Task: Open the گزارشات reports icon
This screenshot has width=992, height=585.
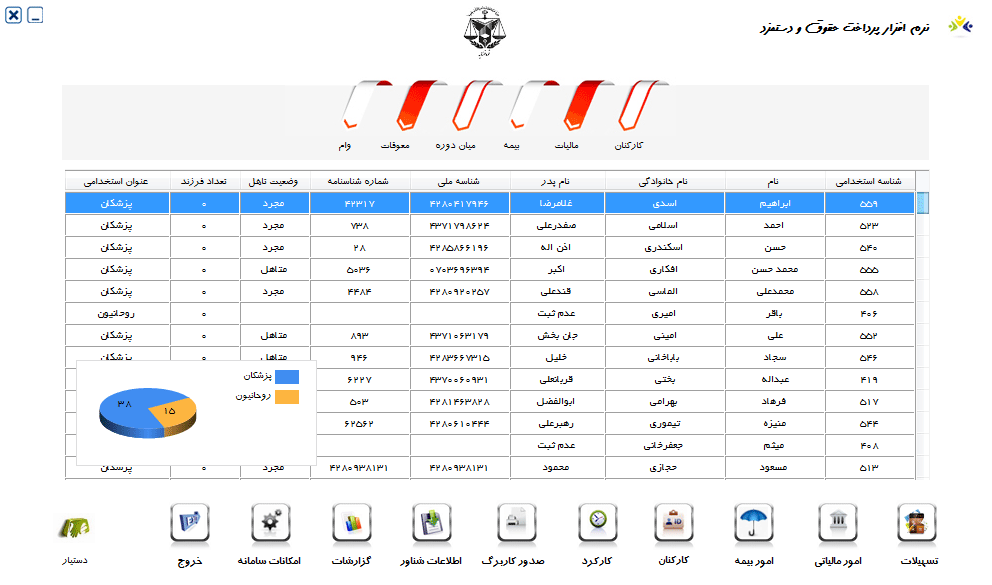Action: coord(351,524)
